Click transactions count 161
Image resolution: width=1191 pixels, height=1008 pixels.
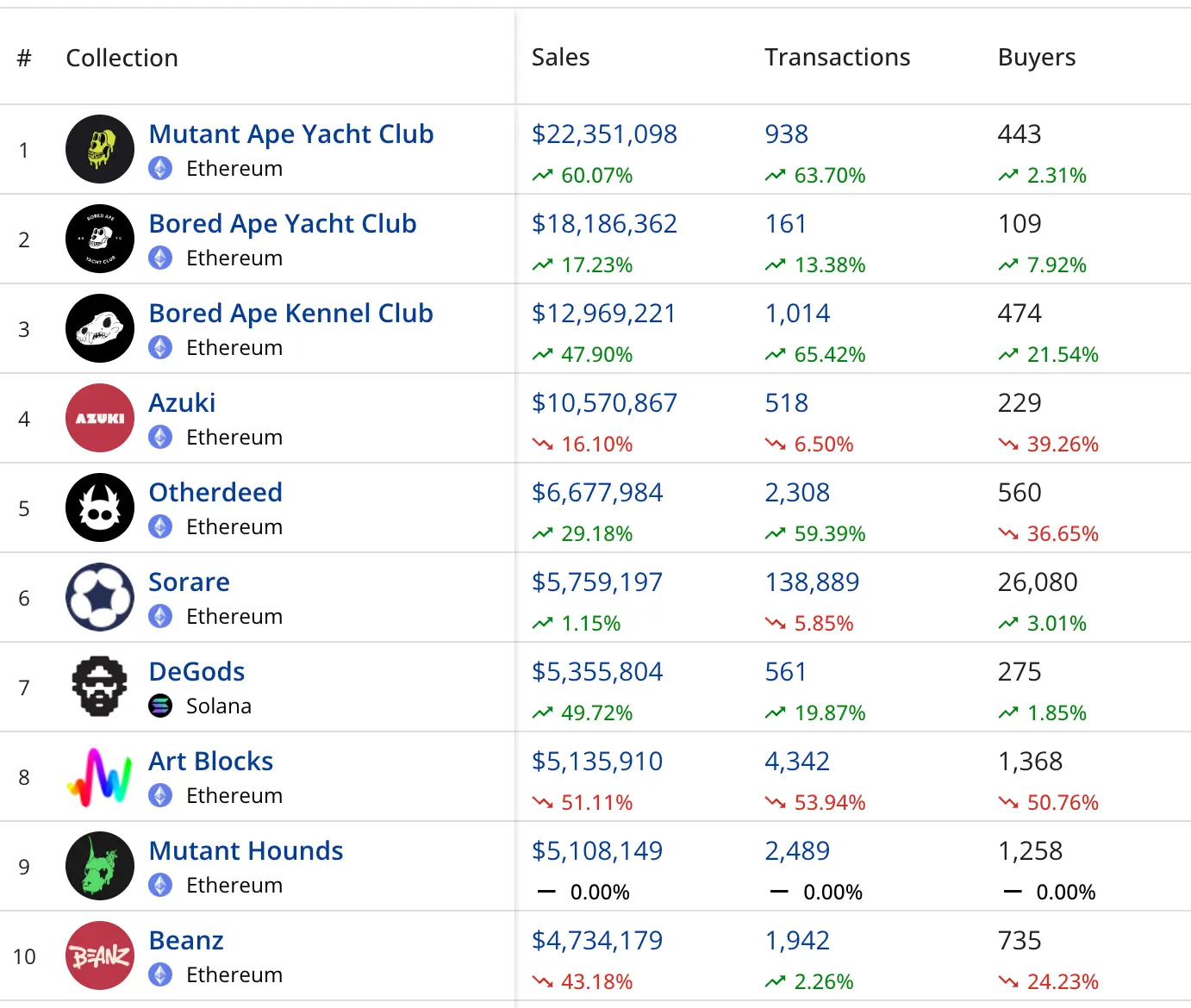pos(785,224)
